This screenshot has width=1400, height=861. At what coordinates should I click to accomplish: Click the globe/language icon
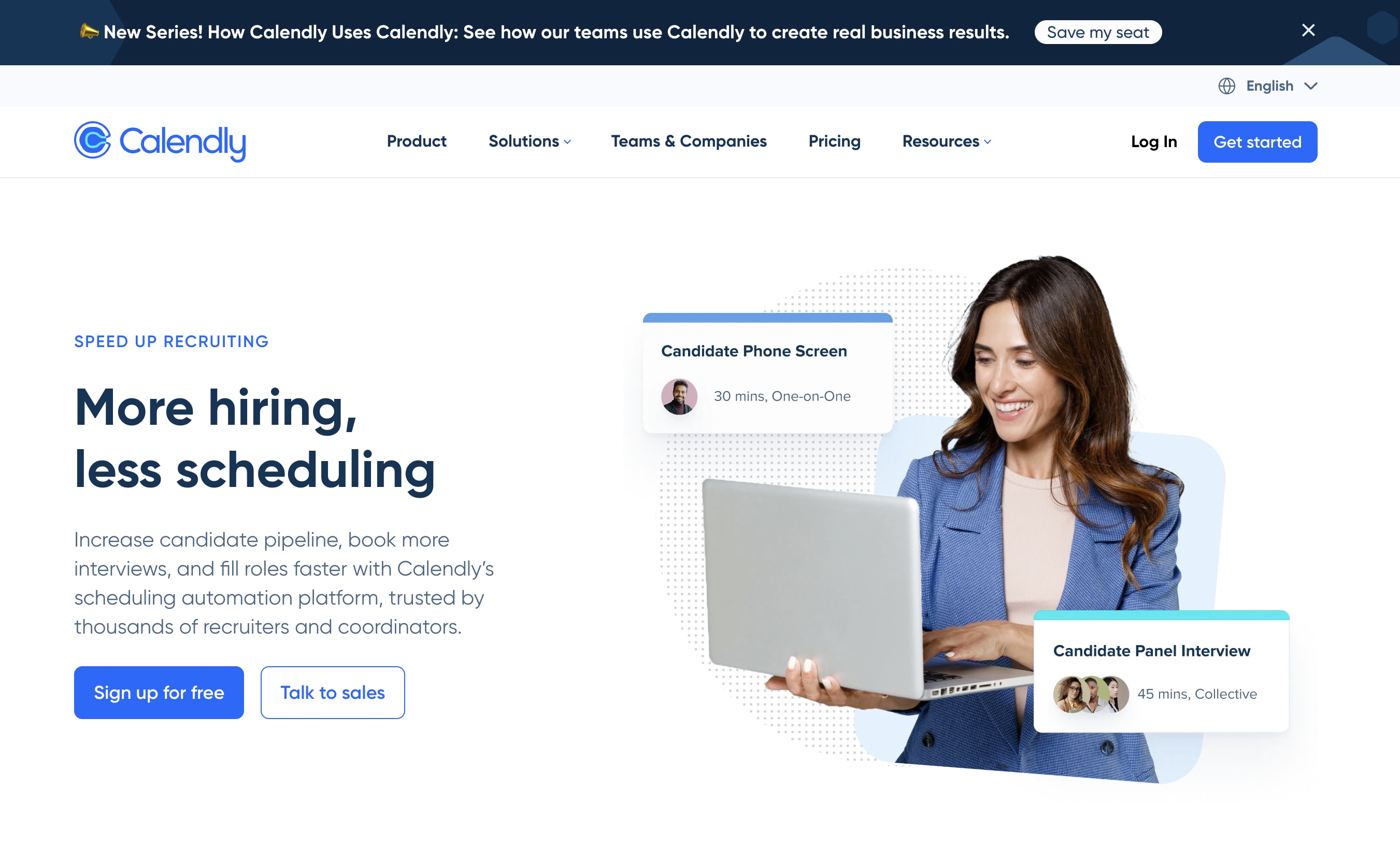(1227, 86)
